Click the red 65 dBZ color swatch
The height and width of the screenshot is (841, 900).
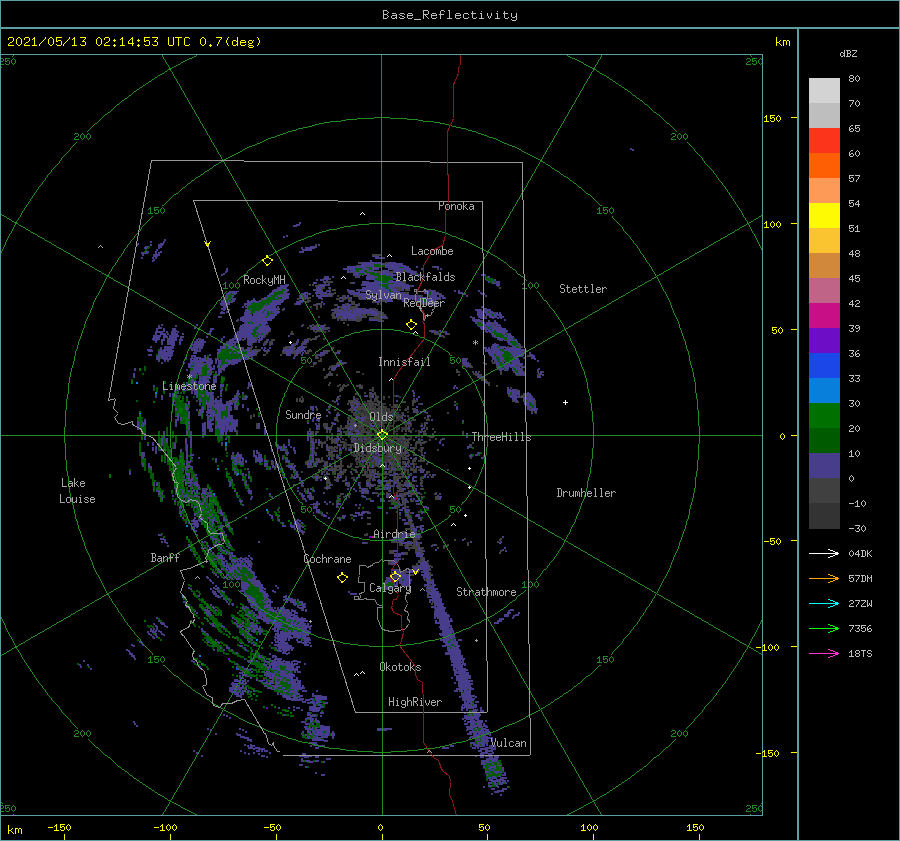[824, 141]
